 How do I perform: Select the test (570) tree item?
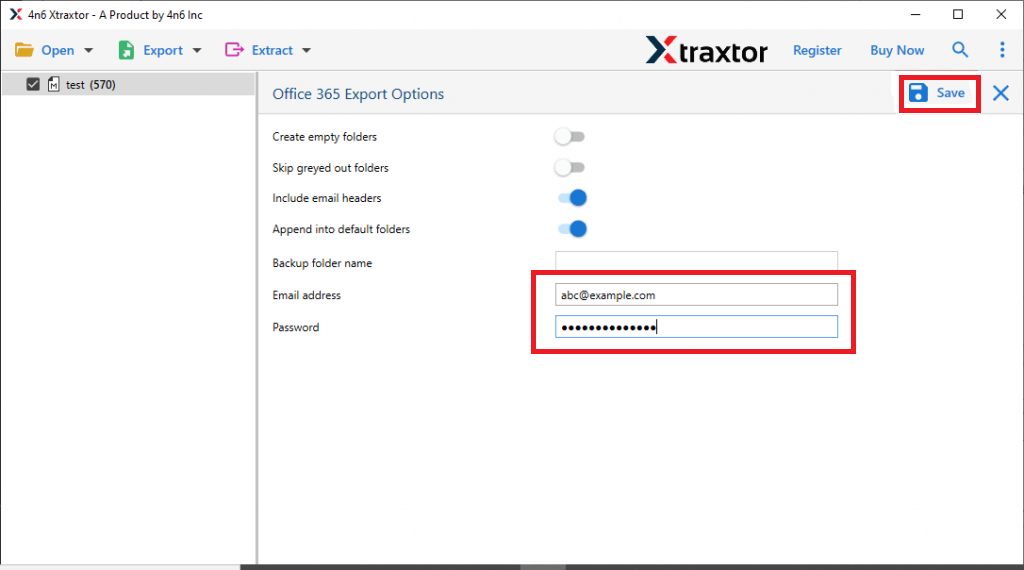tap(128, 84)
